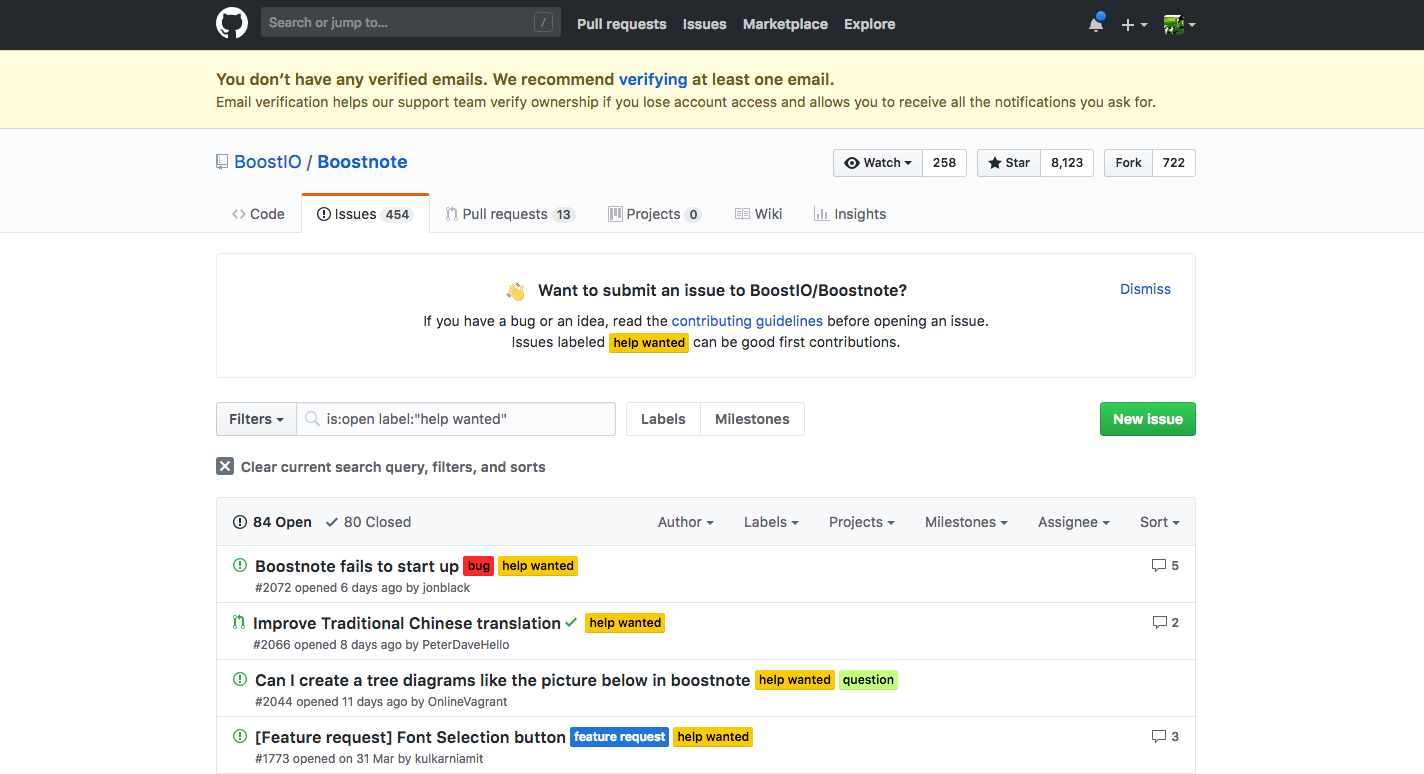The image size is (1424, 774).
Task: Open Explore in top navigation
Action: [869, 24]
